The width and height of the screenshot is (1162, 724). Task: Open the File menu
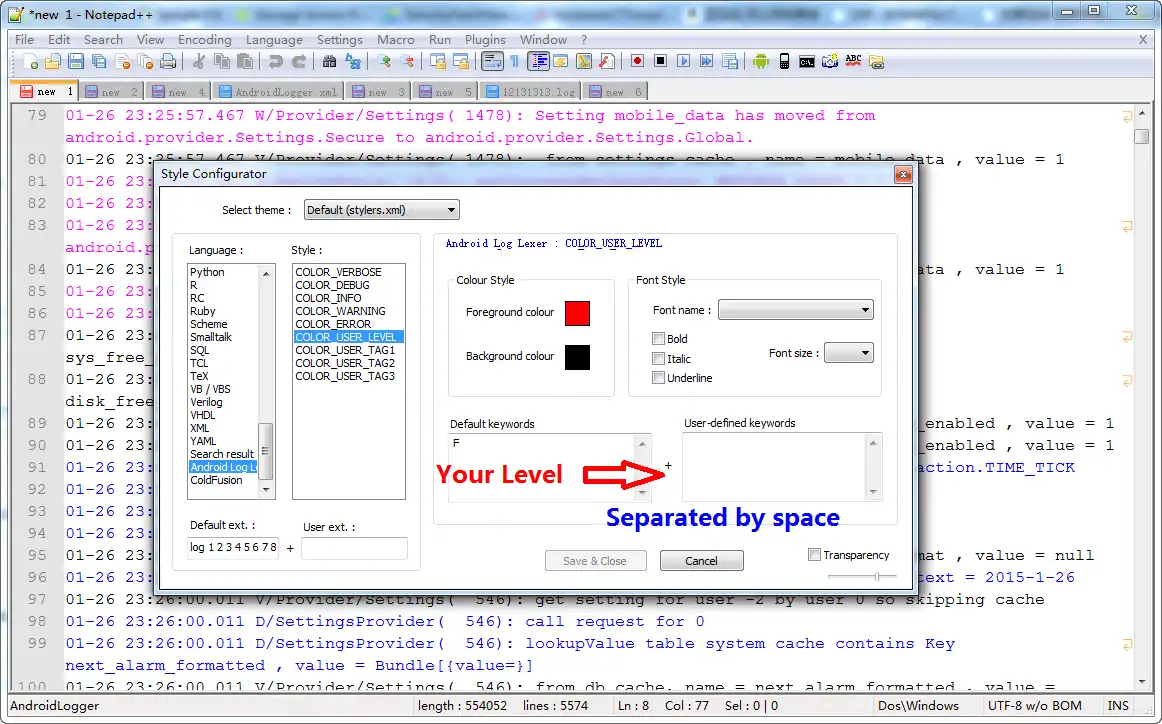[x=24, y=39]
